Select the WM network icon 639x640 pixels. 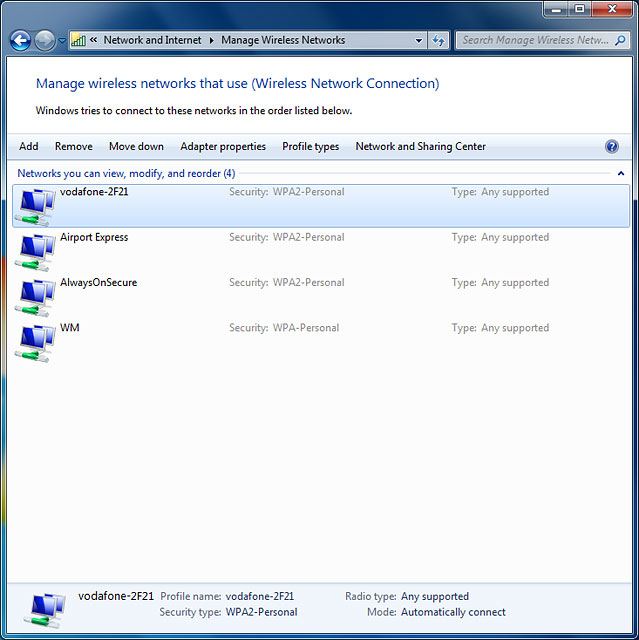35,343
